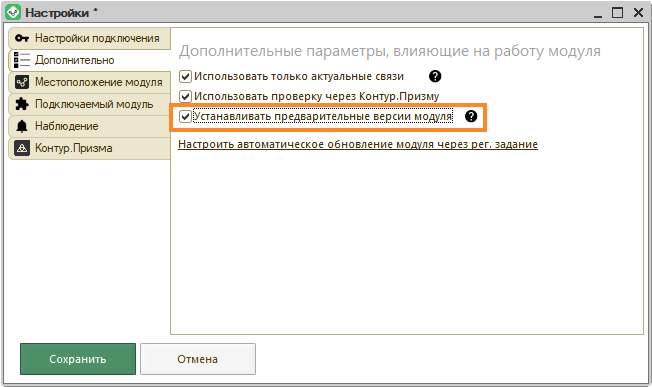Click the prism icon beside Контур.Призма
The height and width of the screenshot is (387, 652).
(22, 148)
